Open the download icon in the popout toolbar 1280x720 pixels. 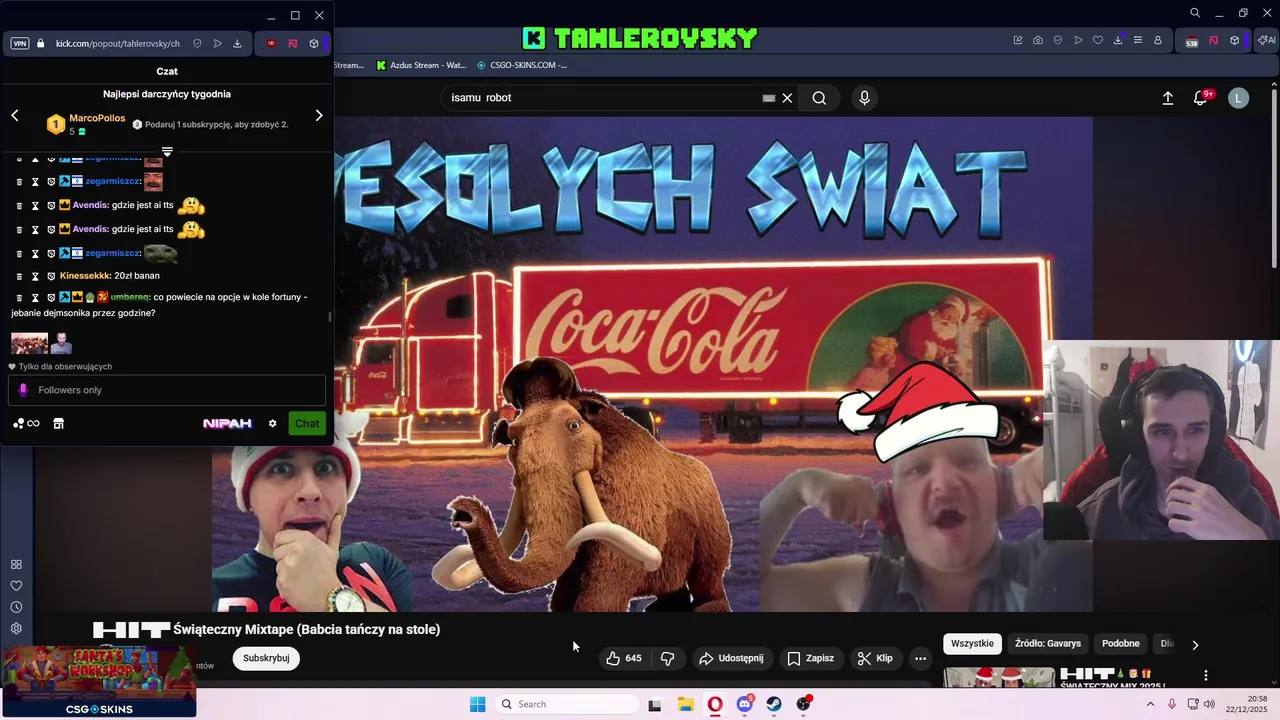point(237,44)
